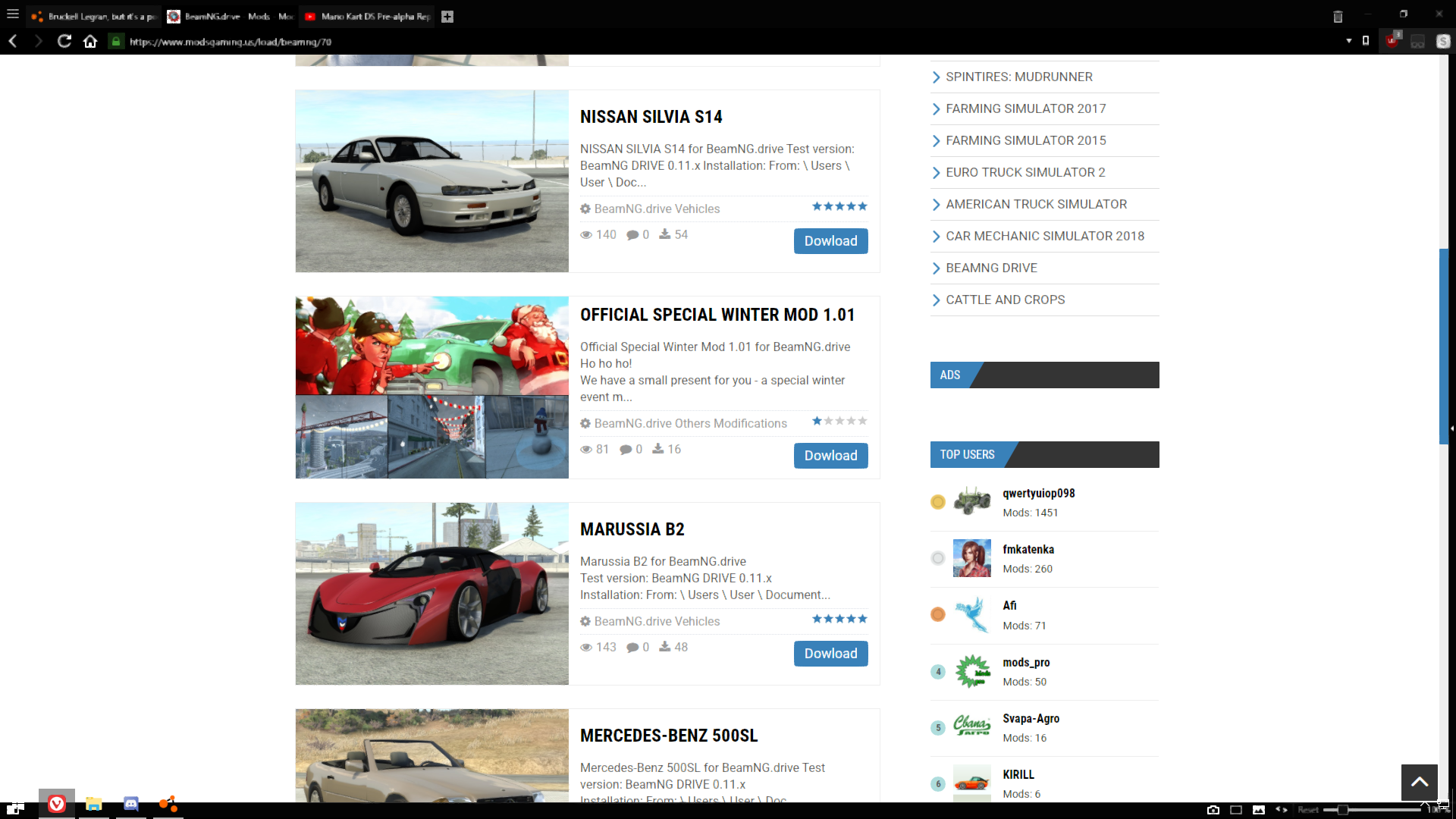This screenshot has width=1456, height=819.
Task: Open the MERCEDES-BENZ 500SL title link
Action: (x=669, y=736)
